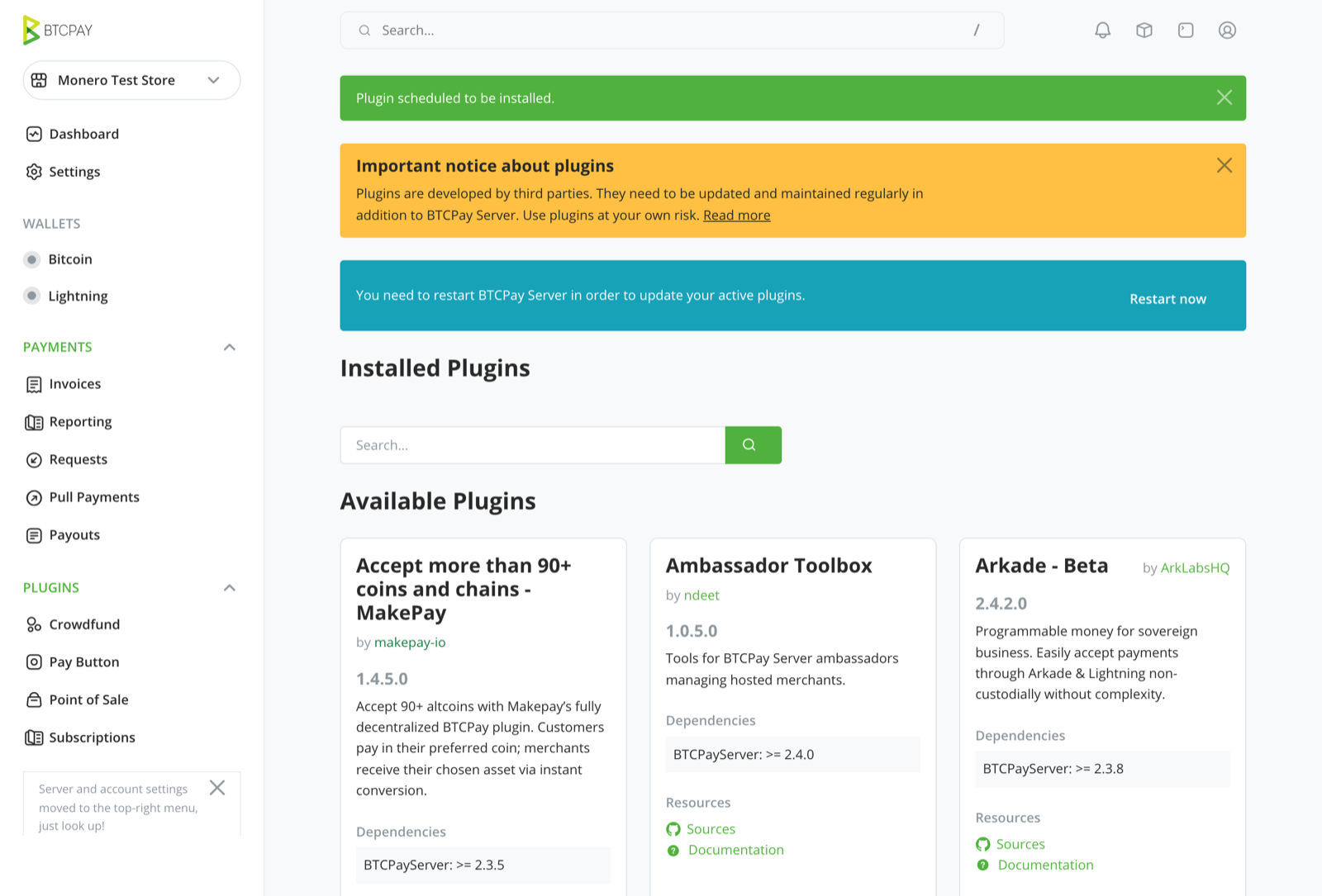Open the Bitcoin wallet
This screenshot has width=1322, height=896.
pyautogui.click(x=70, y=259)
